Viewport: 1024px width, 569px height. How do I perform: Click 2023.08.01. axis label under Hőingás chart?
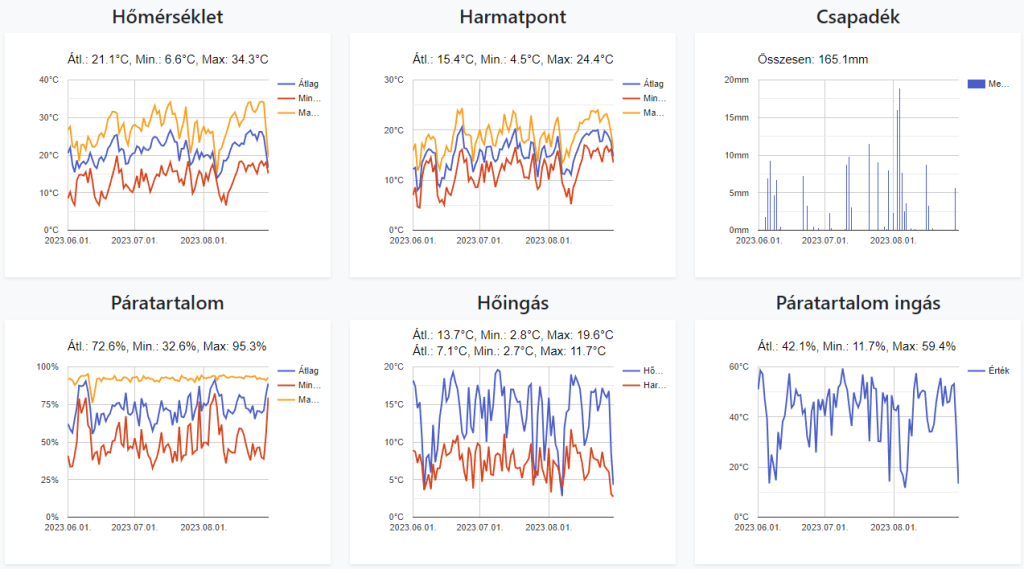pos(548,527)
